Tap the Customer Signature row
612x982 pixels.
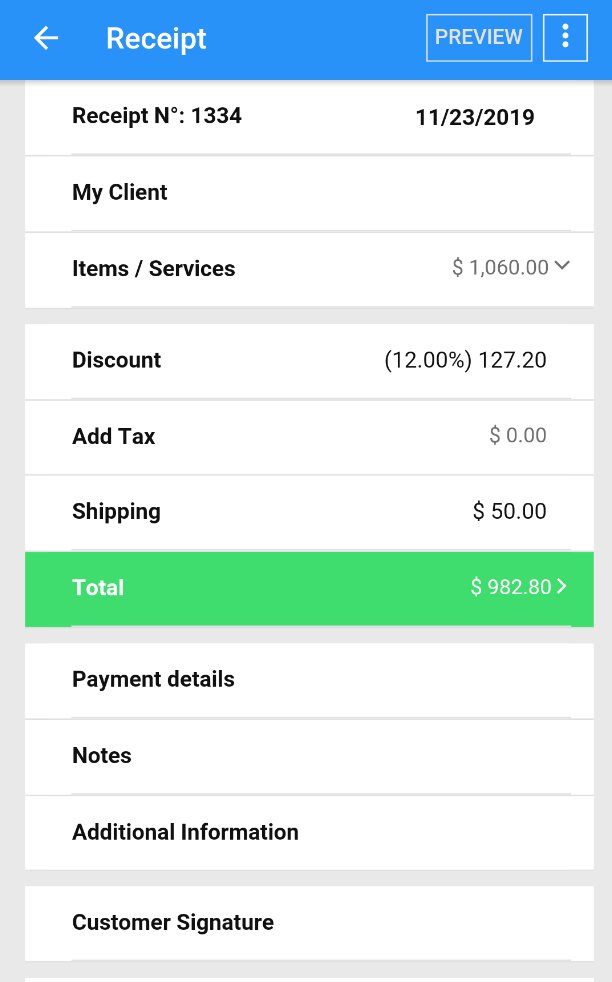[172, 922]
